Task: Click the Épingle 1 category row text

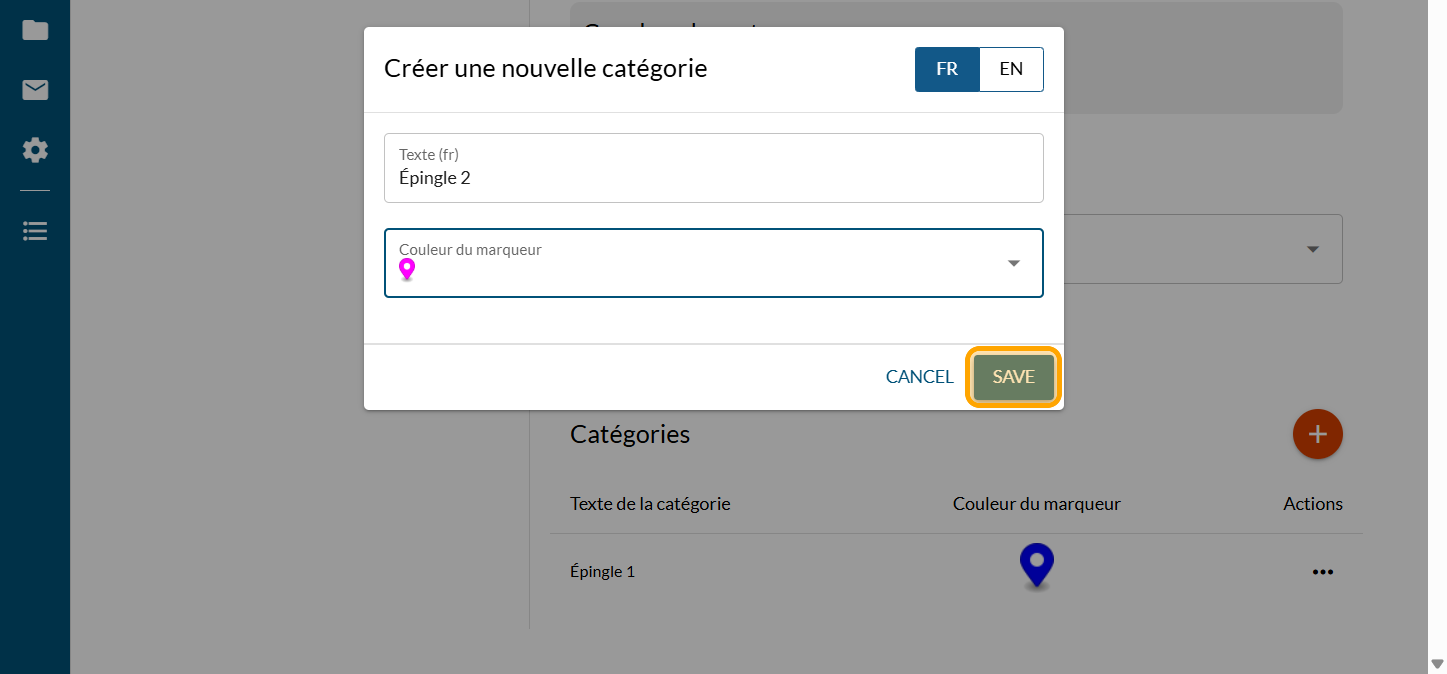Action: 602,572
